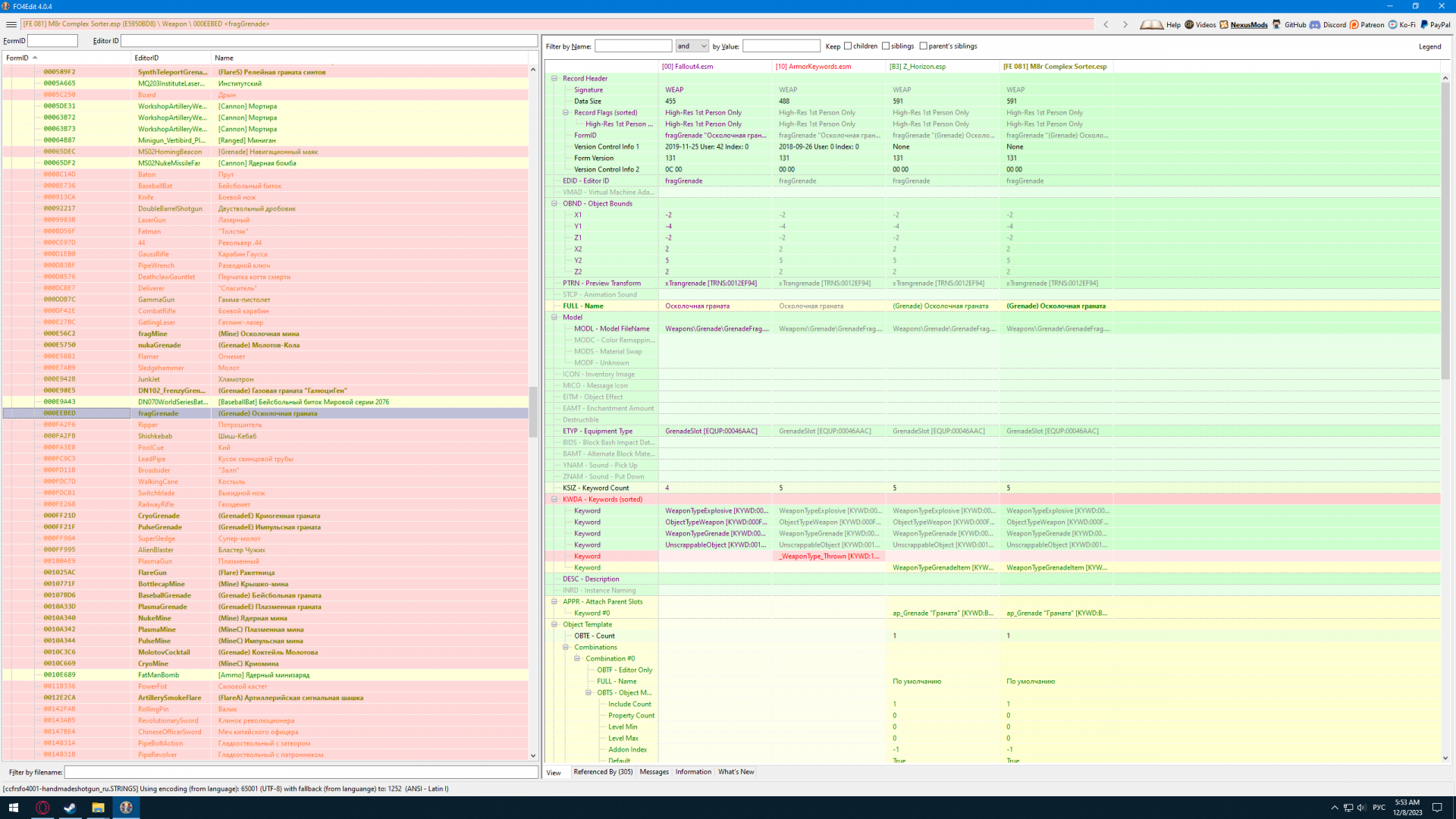Open the Messages tab
Image resolution: width=1456 pixels, height=819 pixels.
tap(654, 772)
